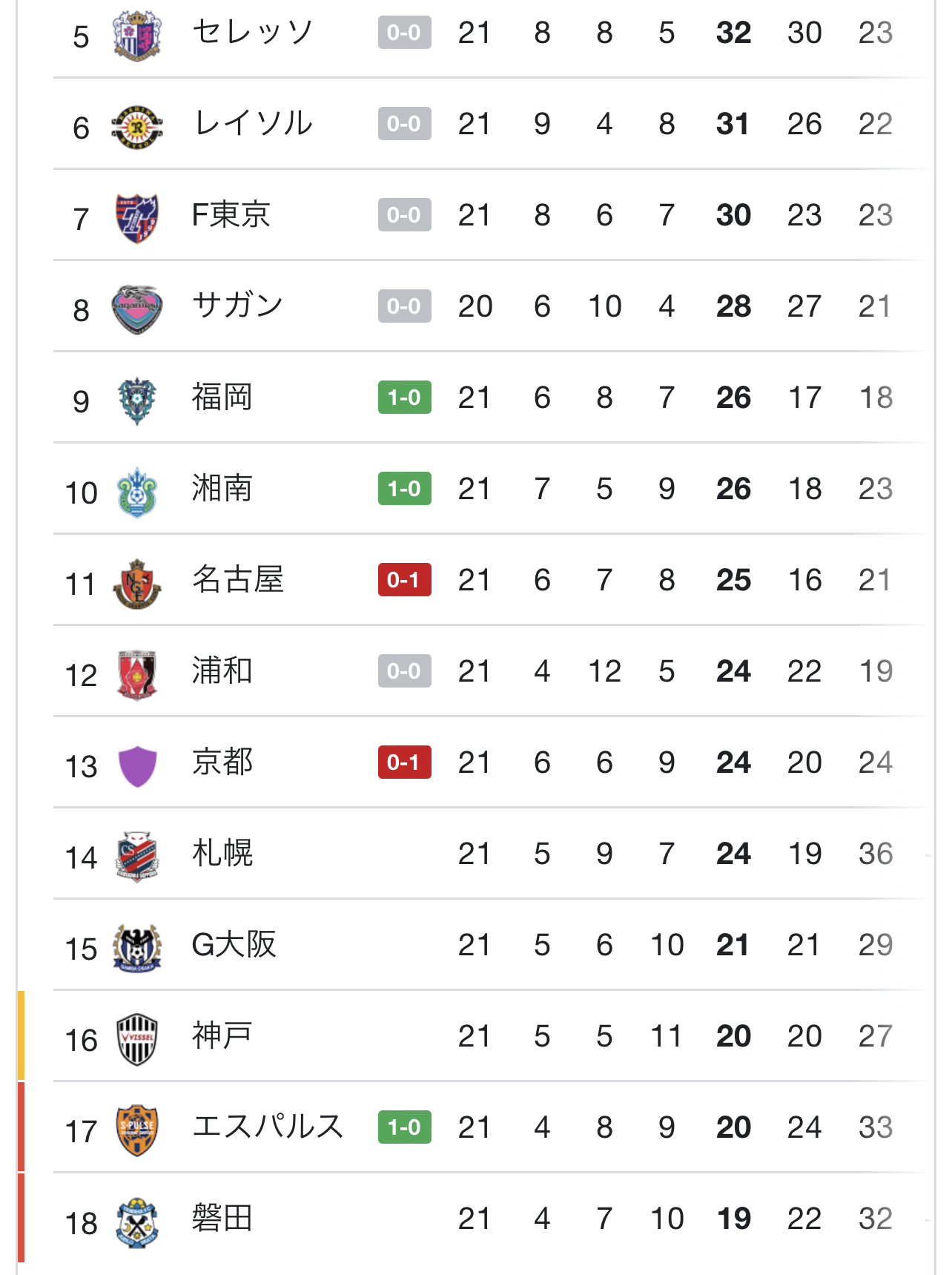Screen dimensions: 952x1275
Task: Click the red 0-1 score badge for 名古屋
Action: point(404,580)
